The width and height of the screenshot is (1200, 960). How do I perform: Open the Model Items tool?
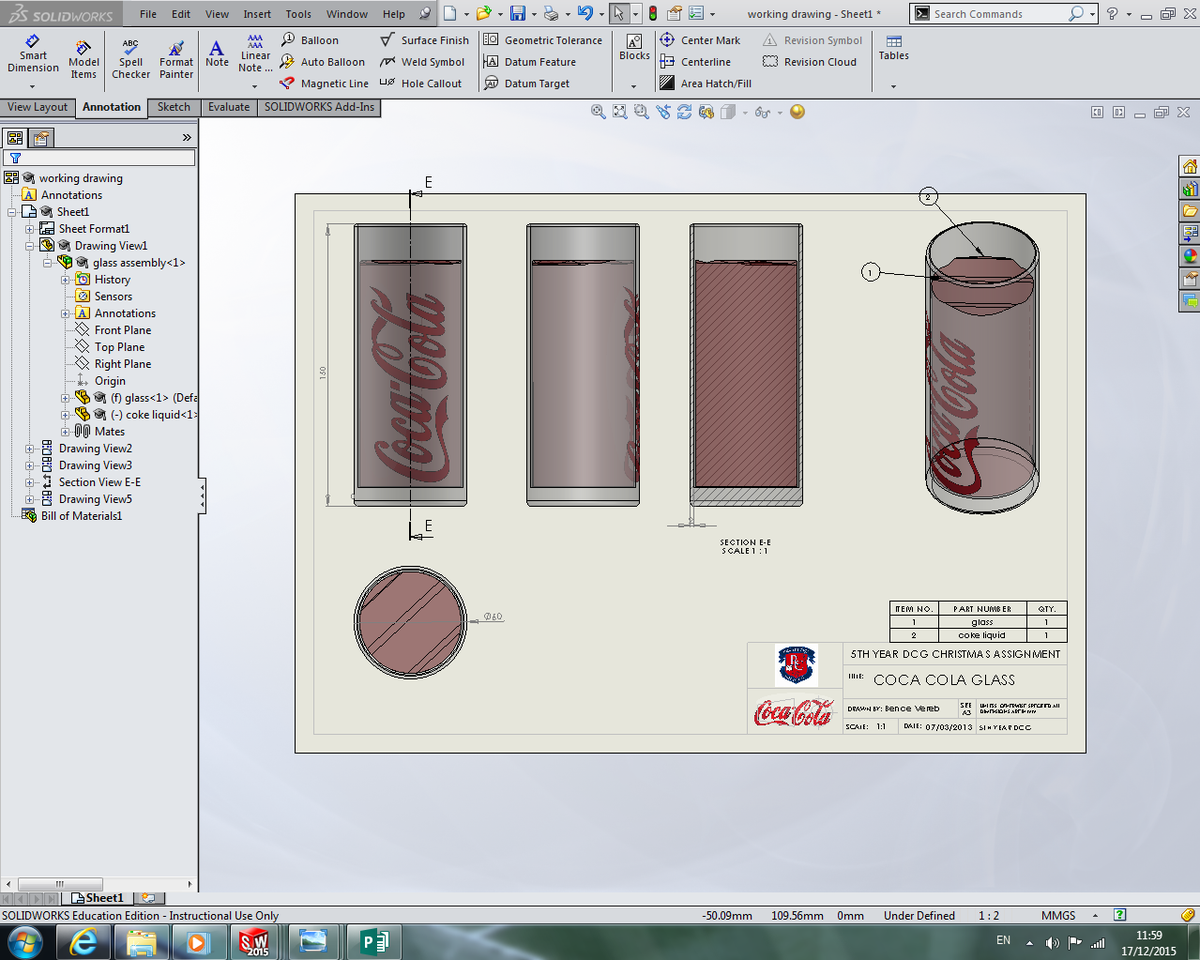(83, 60)
